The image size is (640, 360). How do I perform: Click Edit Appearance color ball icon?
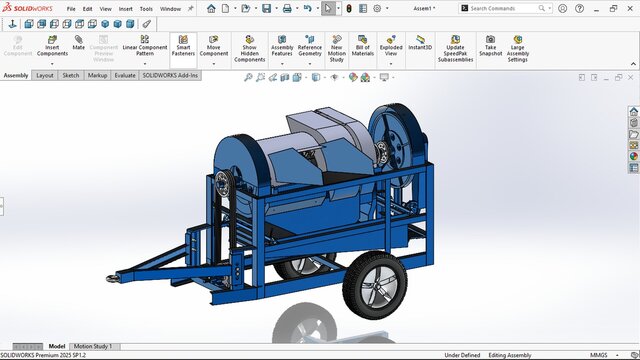tap(353, 77)
